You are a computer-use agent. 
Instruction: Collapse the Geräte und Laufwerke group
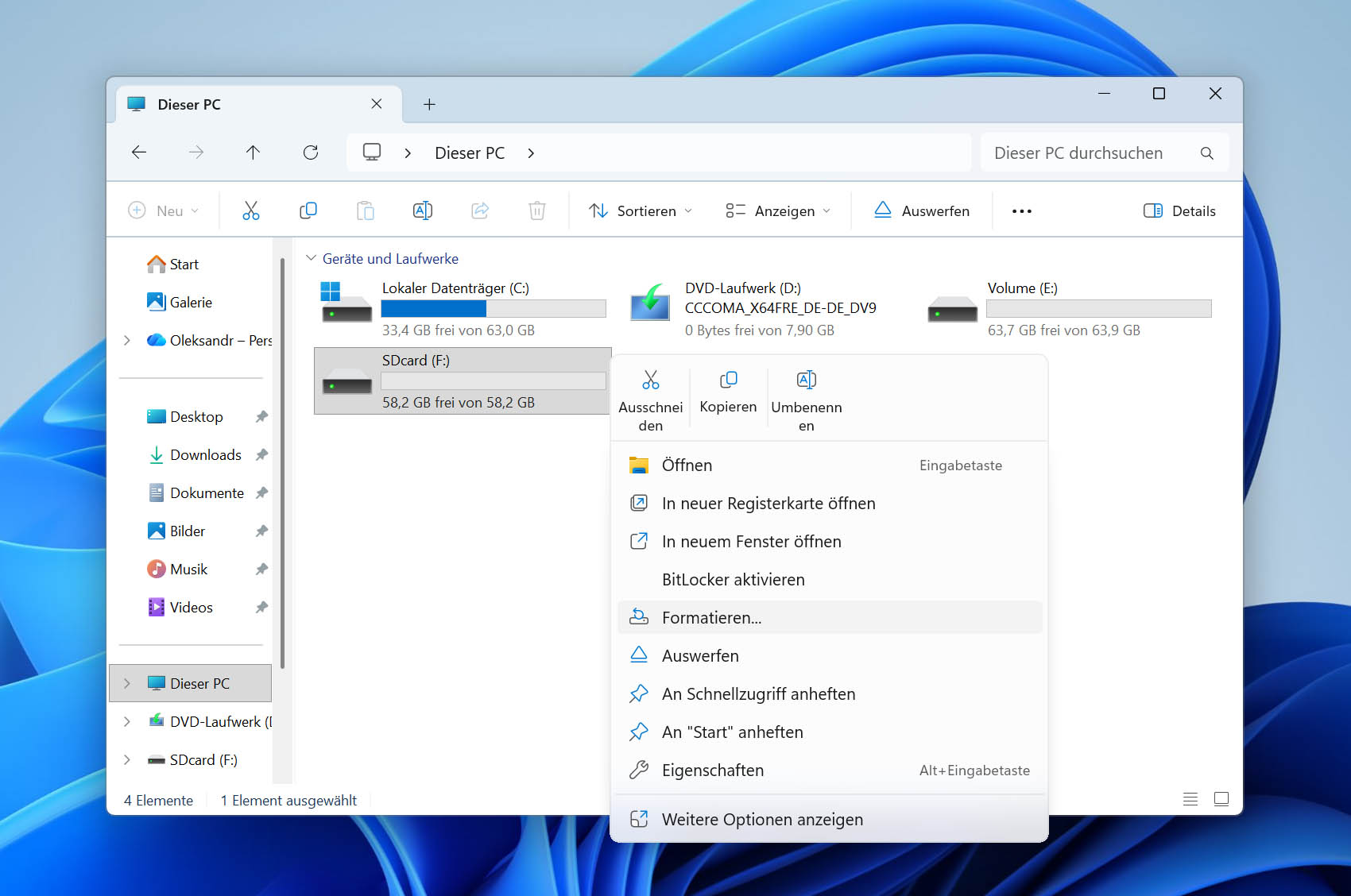[x=311, y=258]
